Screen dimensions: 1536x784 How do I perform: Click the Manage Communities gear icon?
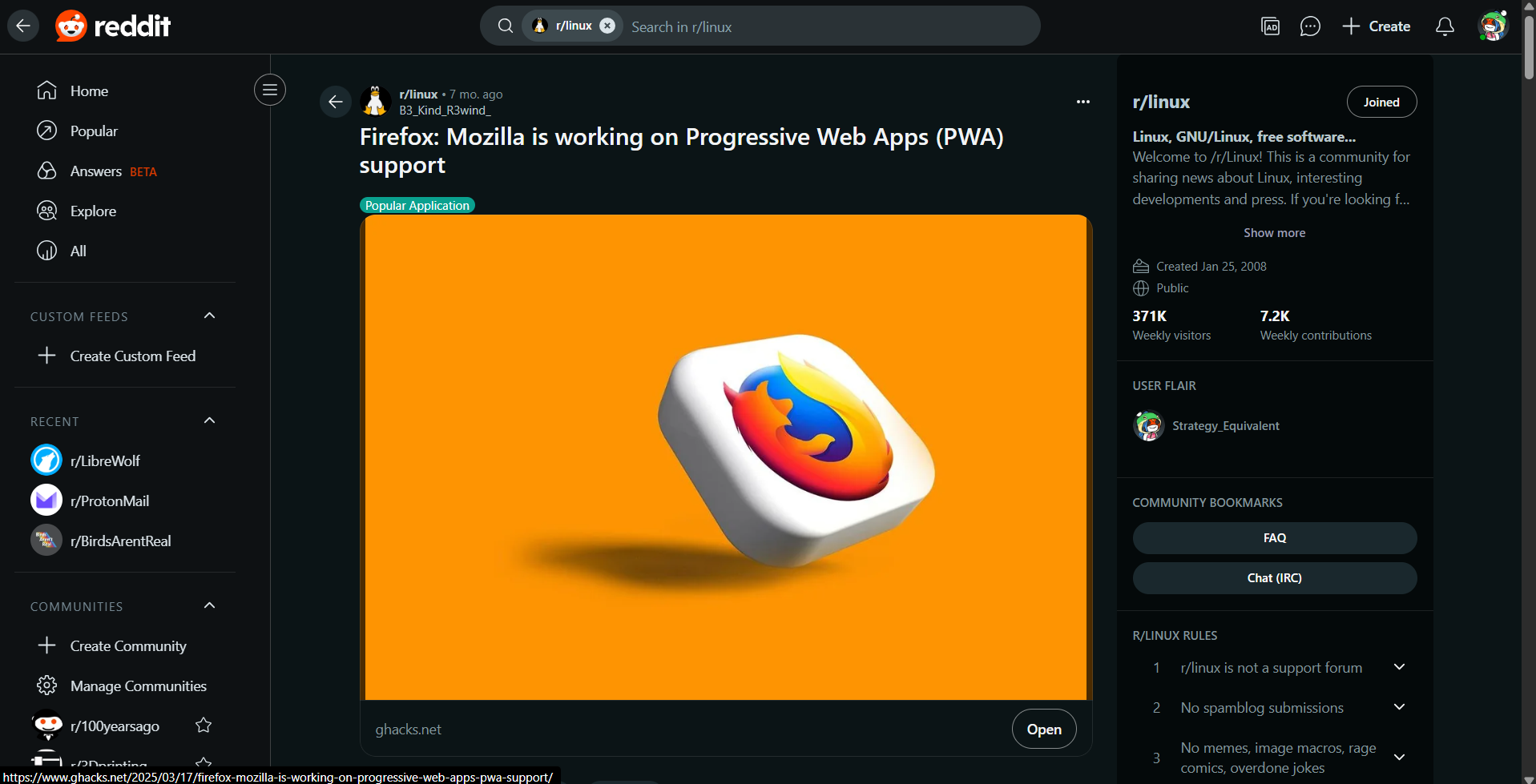point(47,685)
